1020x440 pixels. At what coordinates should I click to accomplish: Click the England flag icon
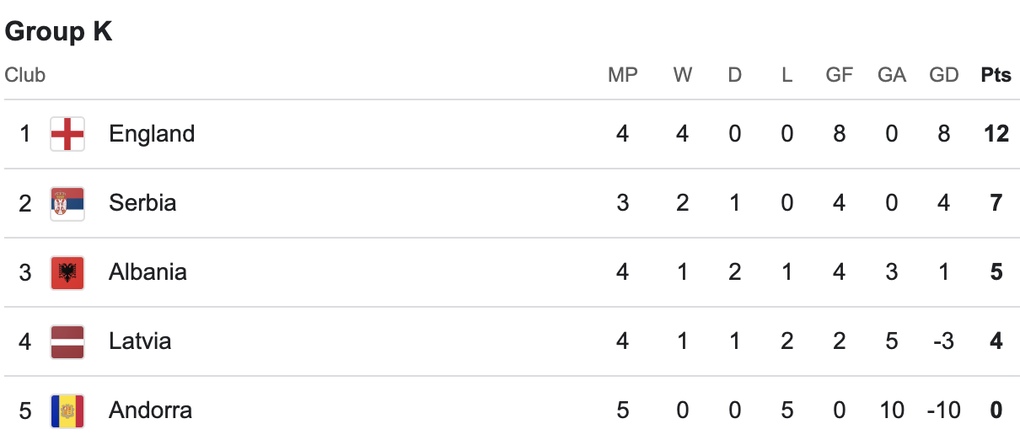(x=68, y=134)
